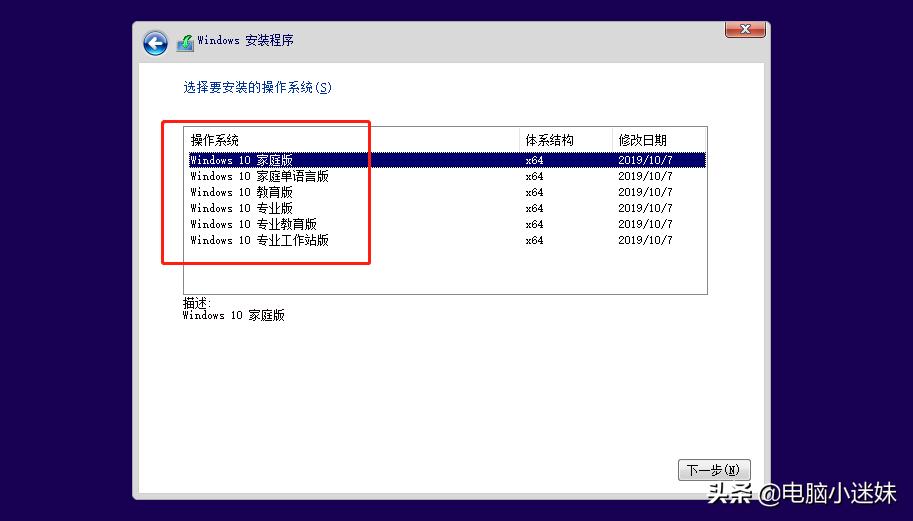Click x64 cell of Windows 10 专业教育版
The image size is (913, 521).
(x=535, y=224)
